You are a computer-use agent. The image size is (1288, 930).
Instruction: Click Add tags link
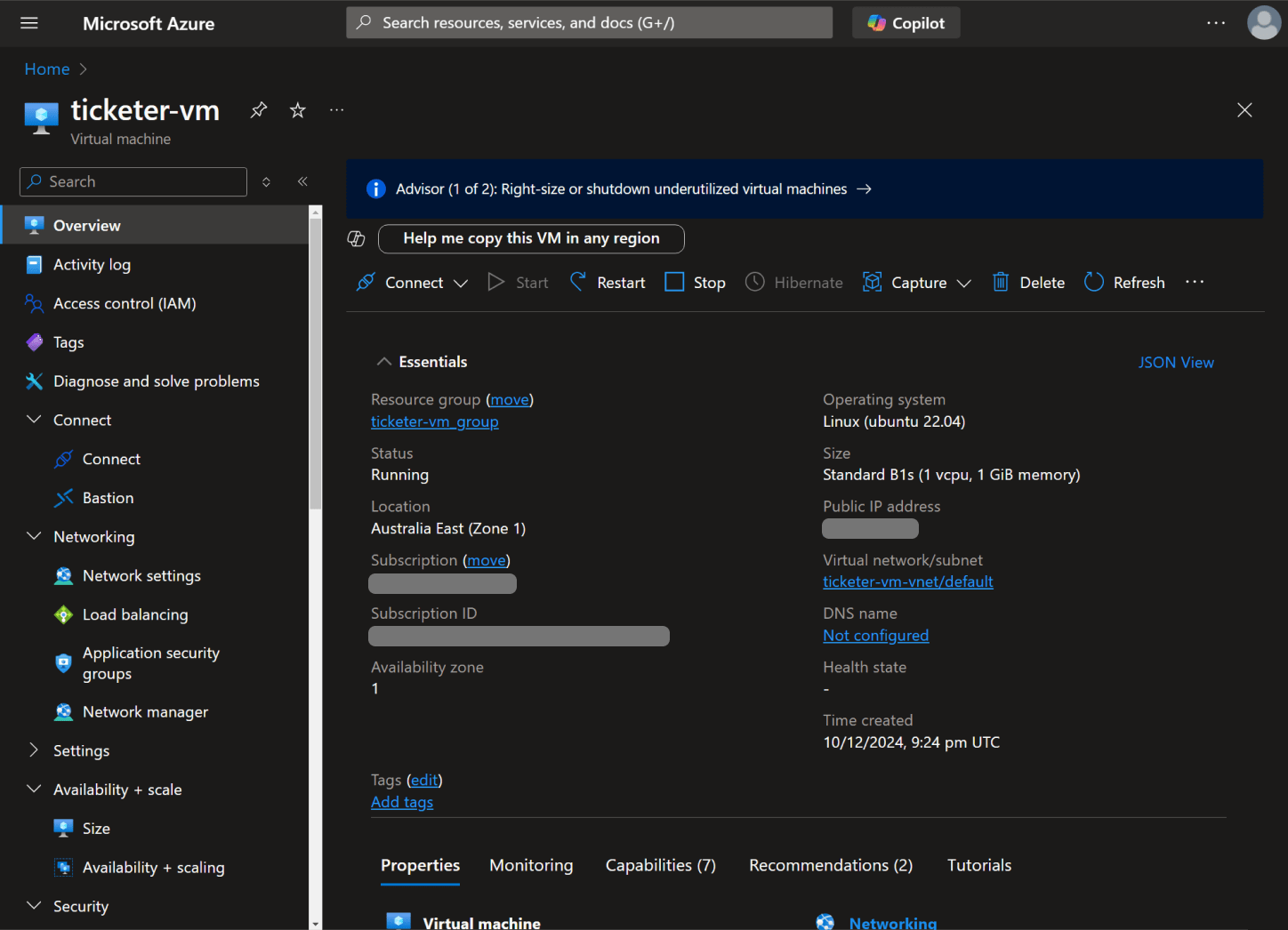point(402,802)
